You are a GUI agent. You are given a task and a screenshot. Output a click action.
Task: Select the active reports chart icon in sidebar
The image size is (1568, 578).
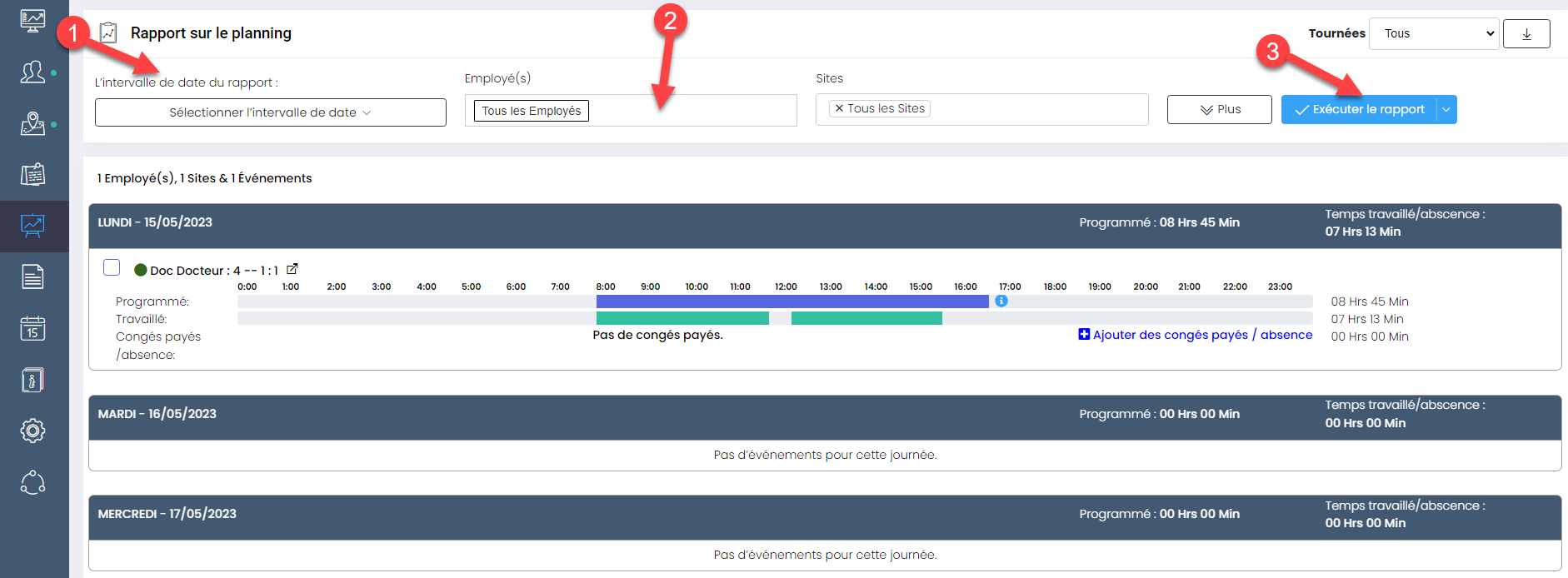coord(32,226)
